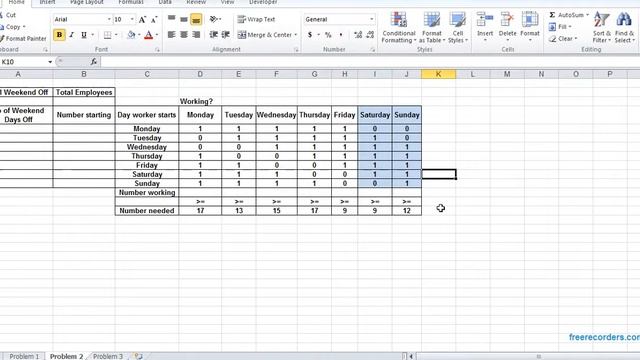
Task: Toggle Underline formatting
Action: pos(84,35)
